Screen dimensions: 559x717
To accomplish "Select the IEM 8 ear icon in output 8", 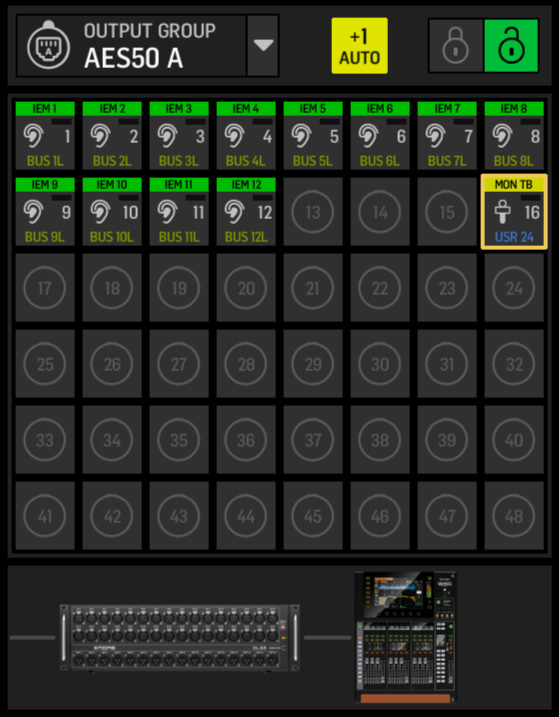I will point(502,136).
